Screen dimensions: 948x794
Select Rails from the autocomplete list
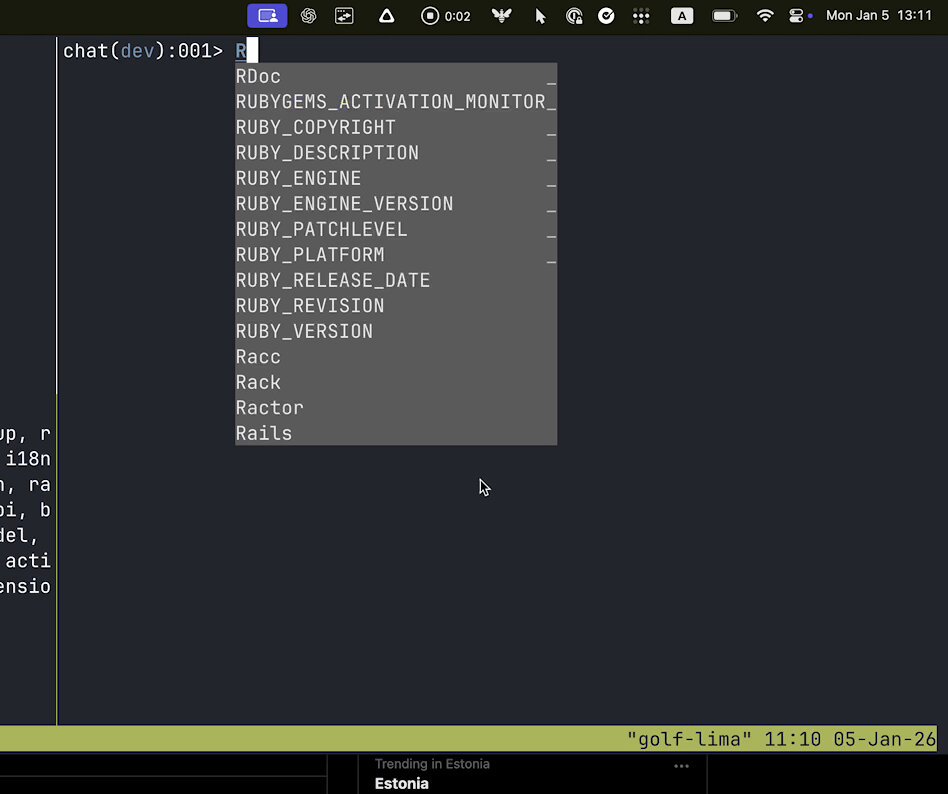[x=396, y=433]
